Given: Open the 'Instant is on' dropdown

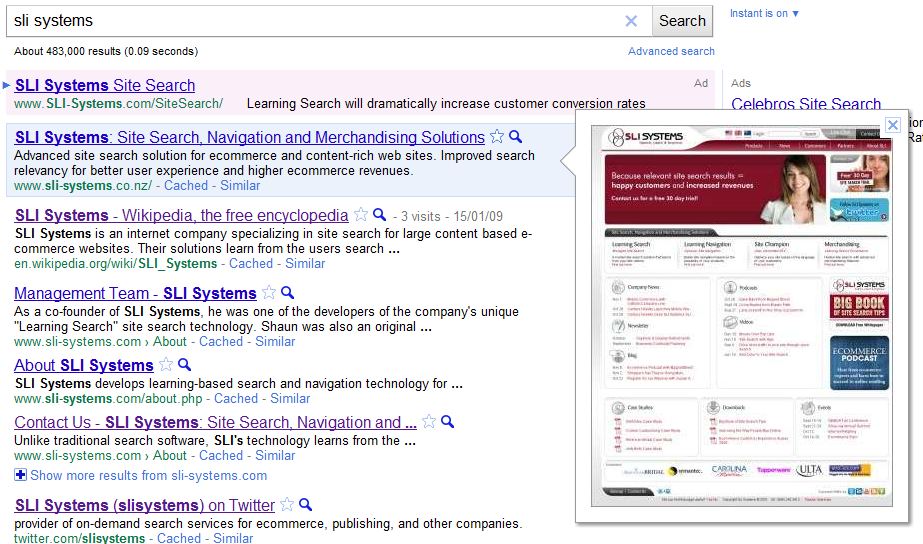Looking at the screenshot, I should tap(764, 14).
